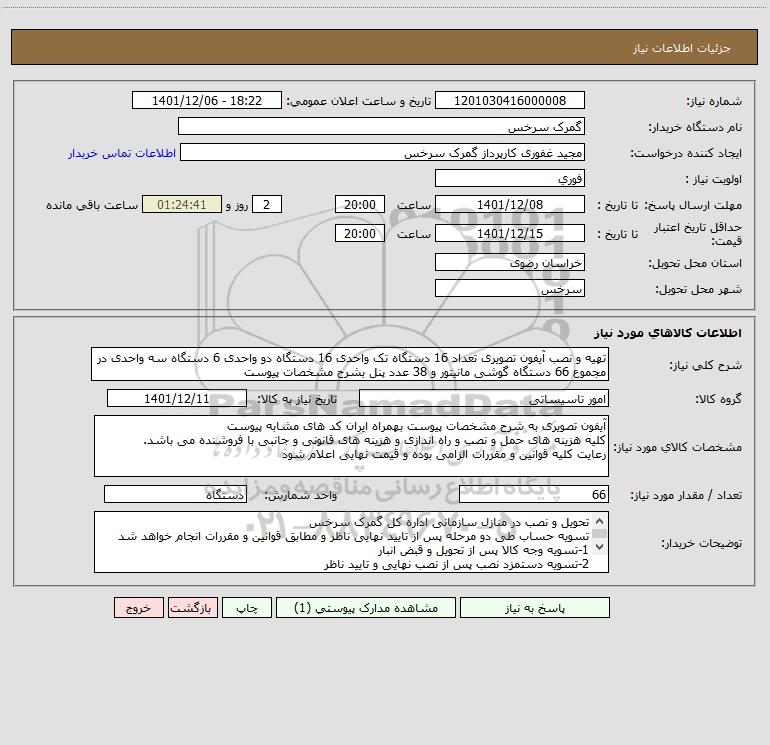Click the general description text area

pyautogui.click(x=350, y=364)
